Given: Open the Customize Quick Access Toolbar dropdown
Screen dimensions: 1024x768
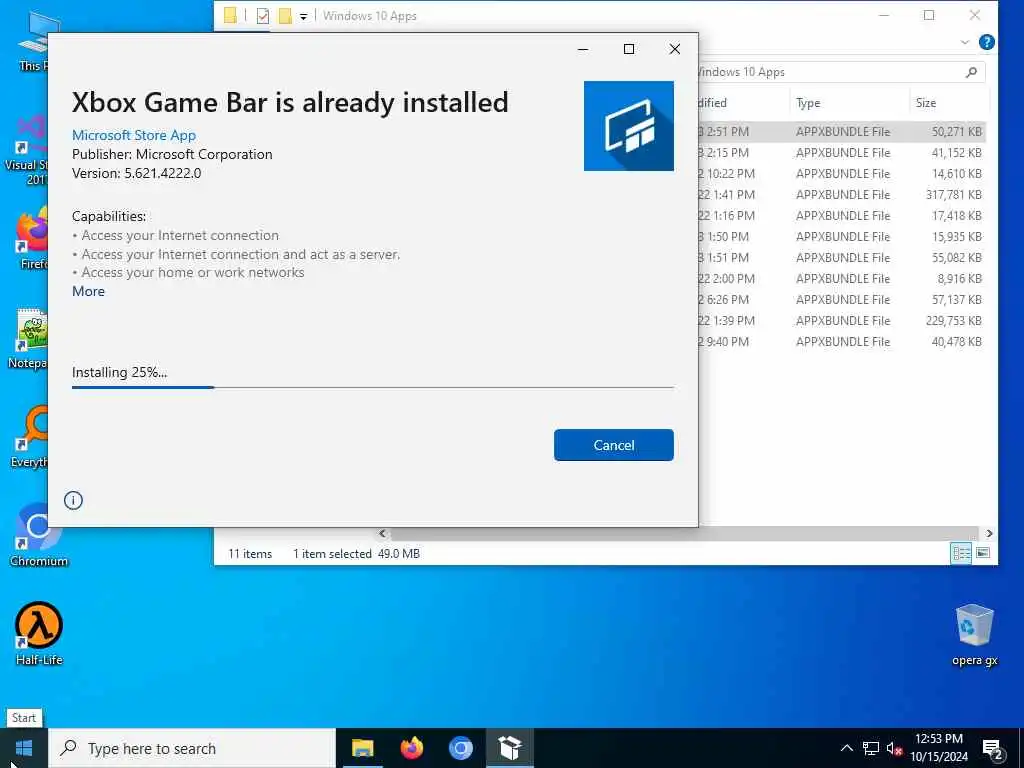Looking at the screenshot, I should (304, 16).
